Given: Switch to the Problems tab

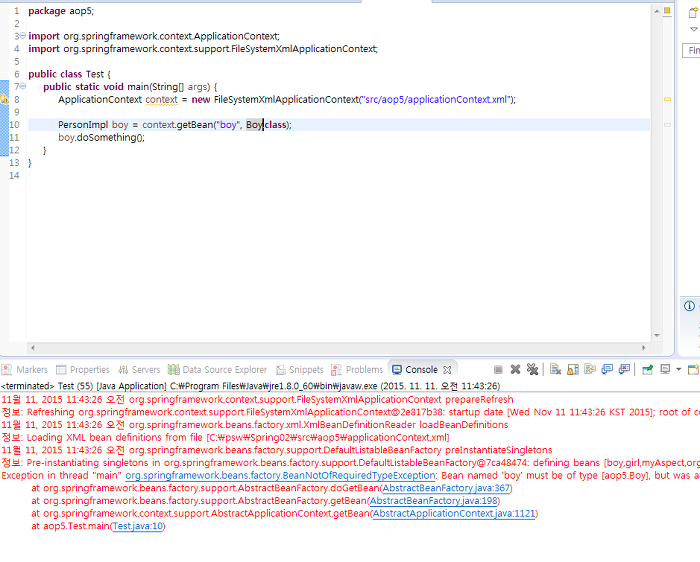Looking at the screenshot, I should [x=357, y=370].
